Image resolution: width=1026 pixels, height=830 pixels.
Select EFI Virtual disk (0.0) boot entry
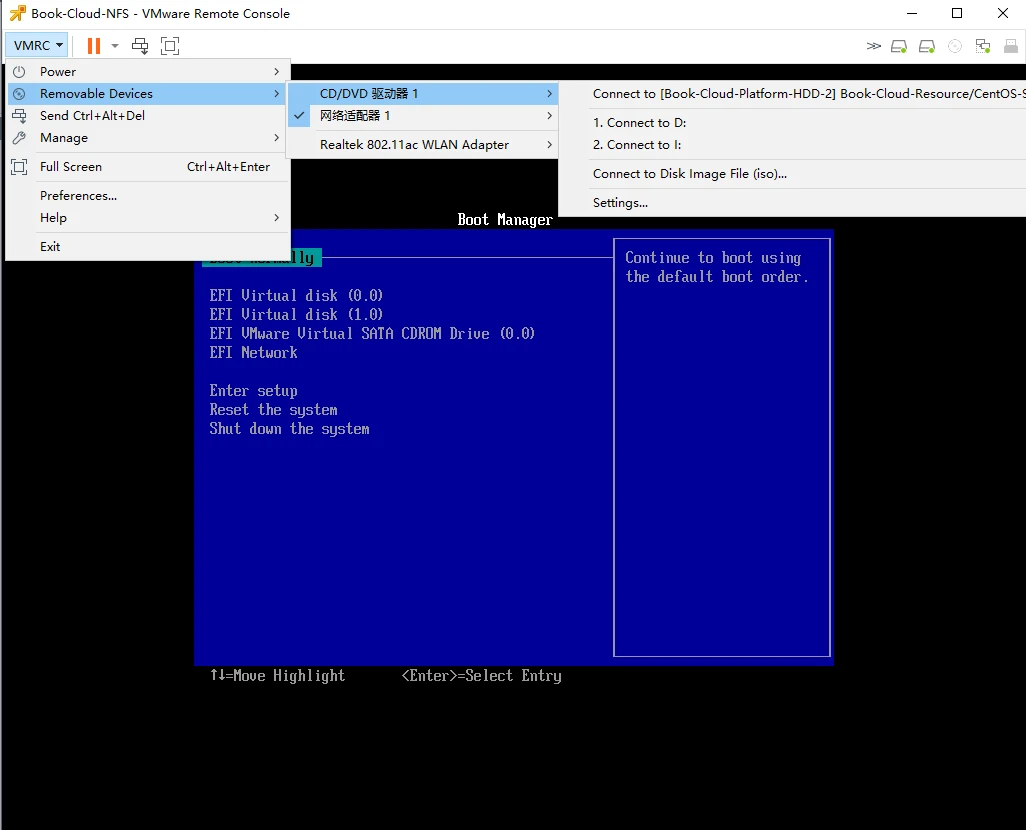[296, 296]
